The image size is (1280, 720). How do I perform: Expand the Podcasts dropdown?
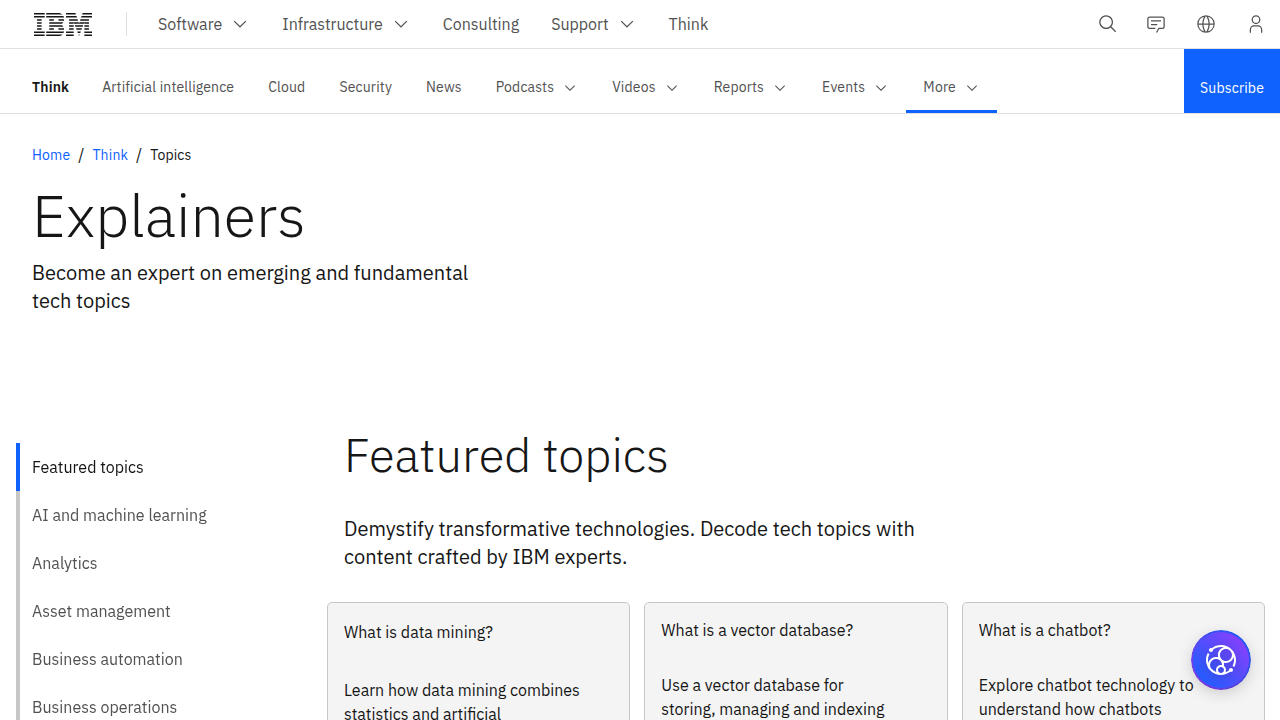click(536, 87)
